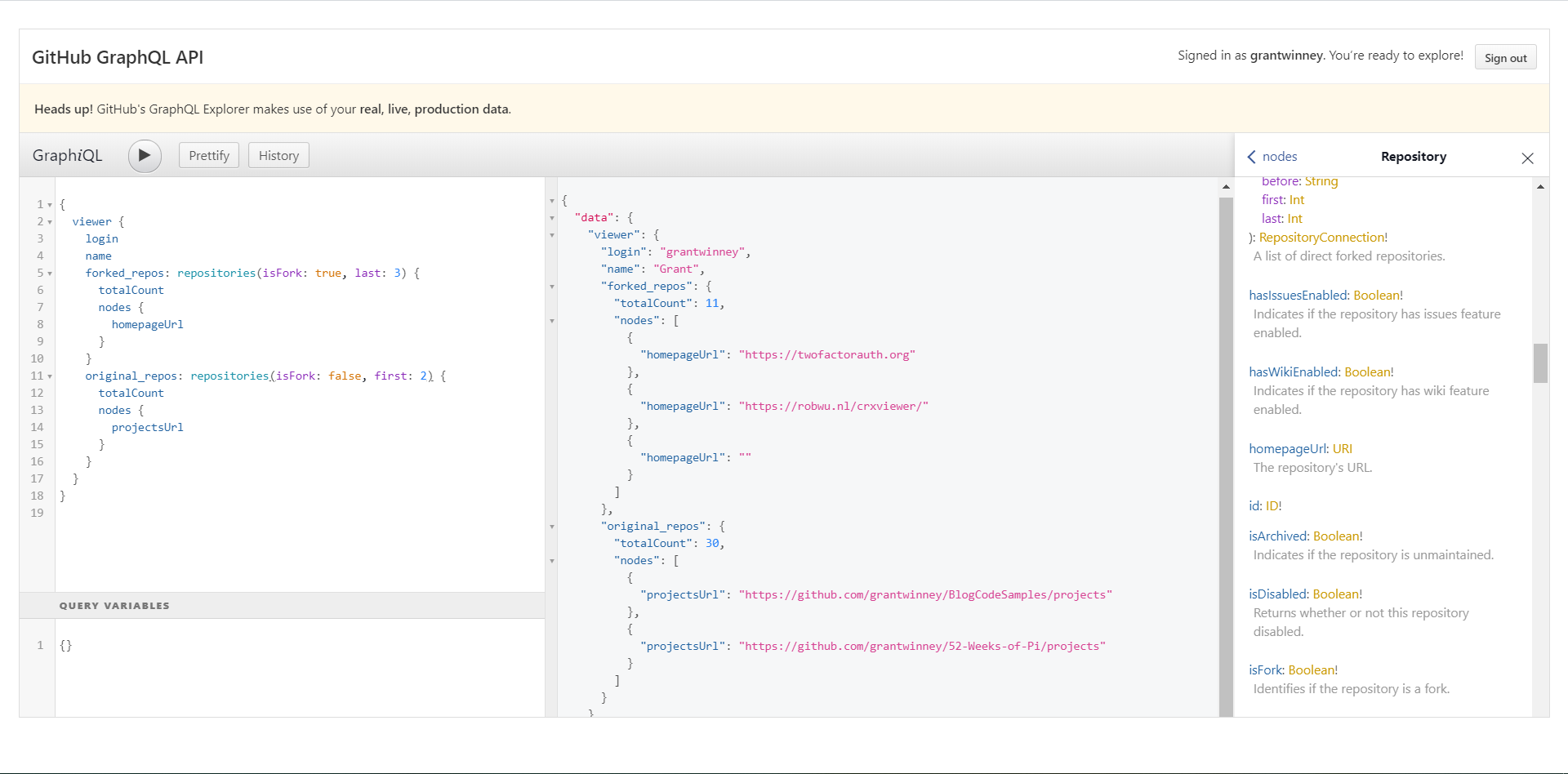Collapse the root brace in results pane
This screenshot has height=774, width=1568.
click(552, 201)
